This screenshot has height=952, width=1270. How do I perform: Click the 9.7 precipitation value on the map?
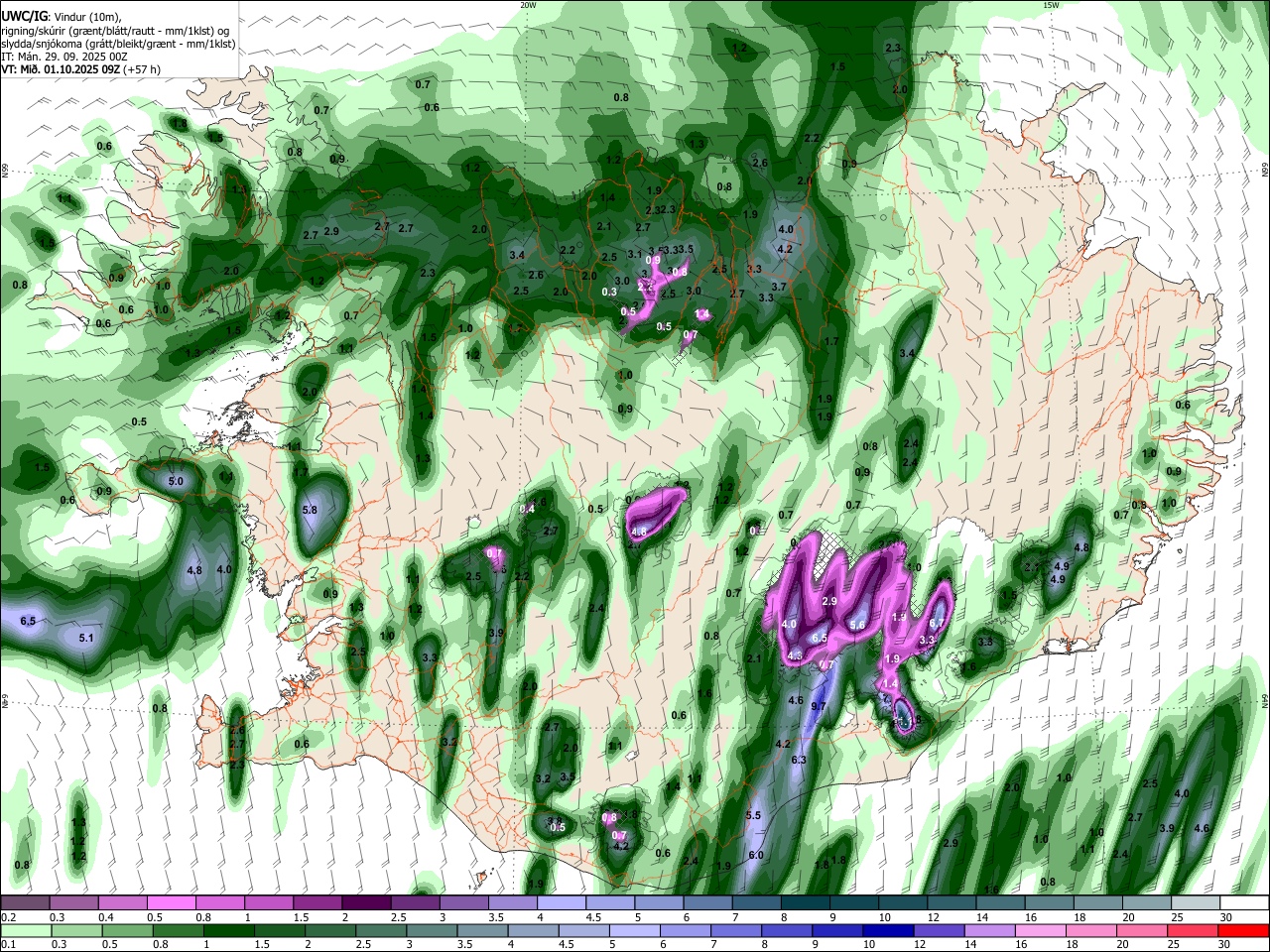[x=819, y=706]
